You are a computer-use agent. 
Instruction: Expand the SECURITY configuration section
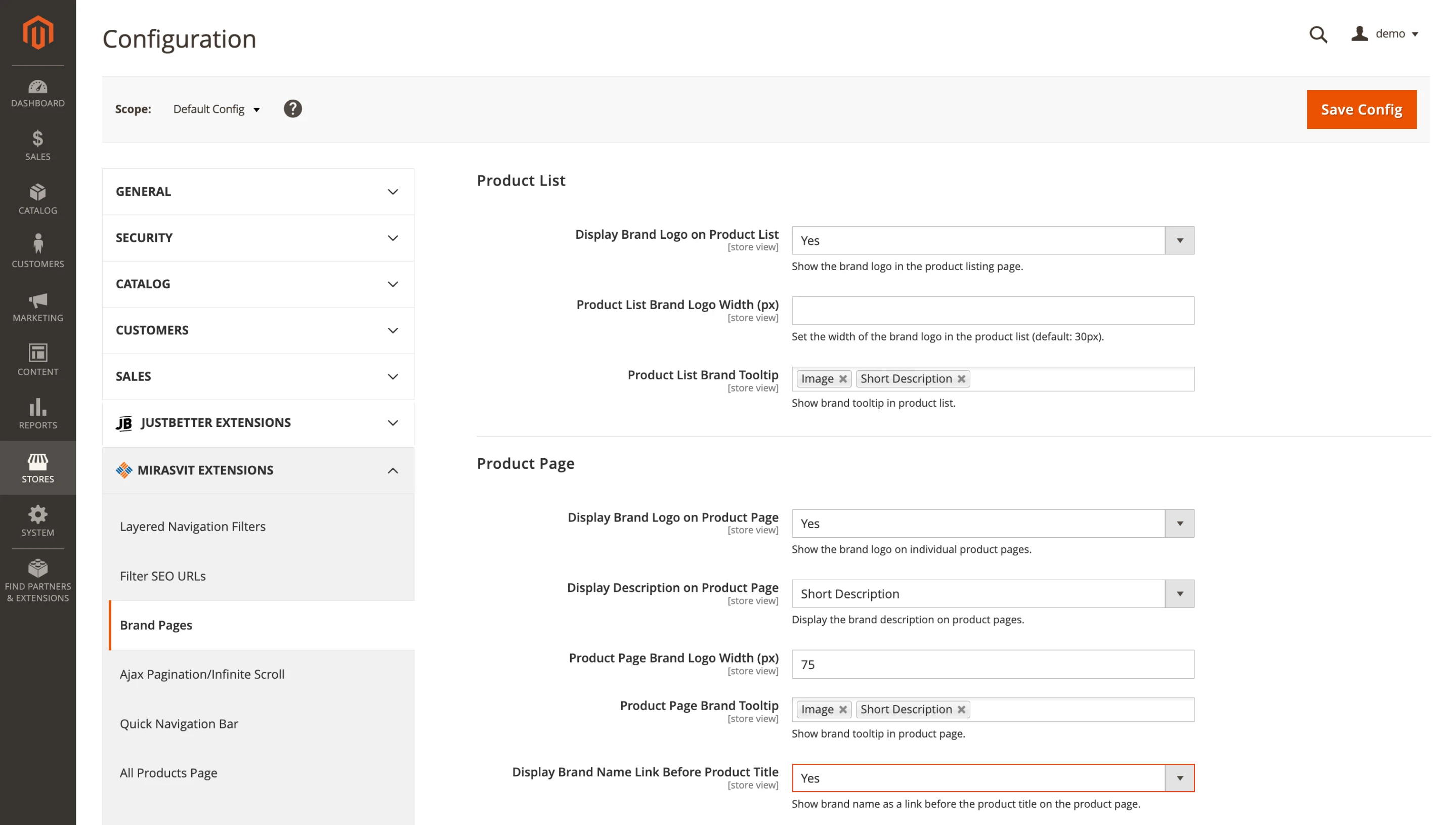coord(258,237)
